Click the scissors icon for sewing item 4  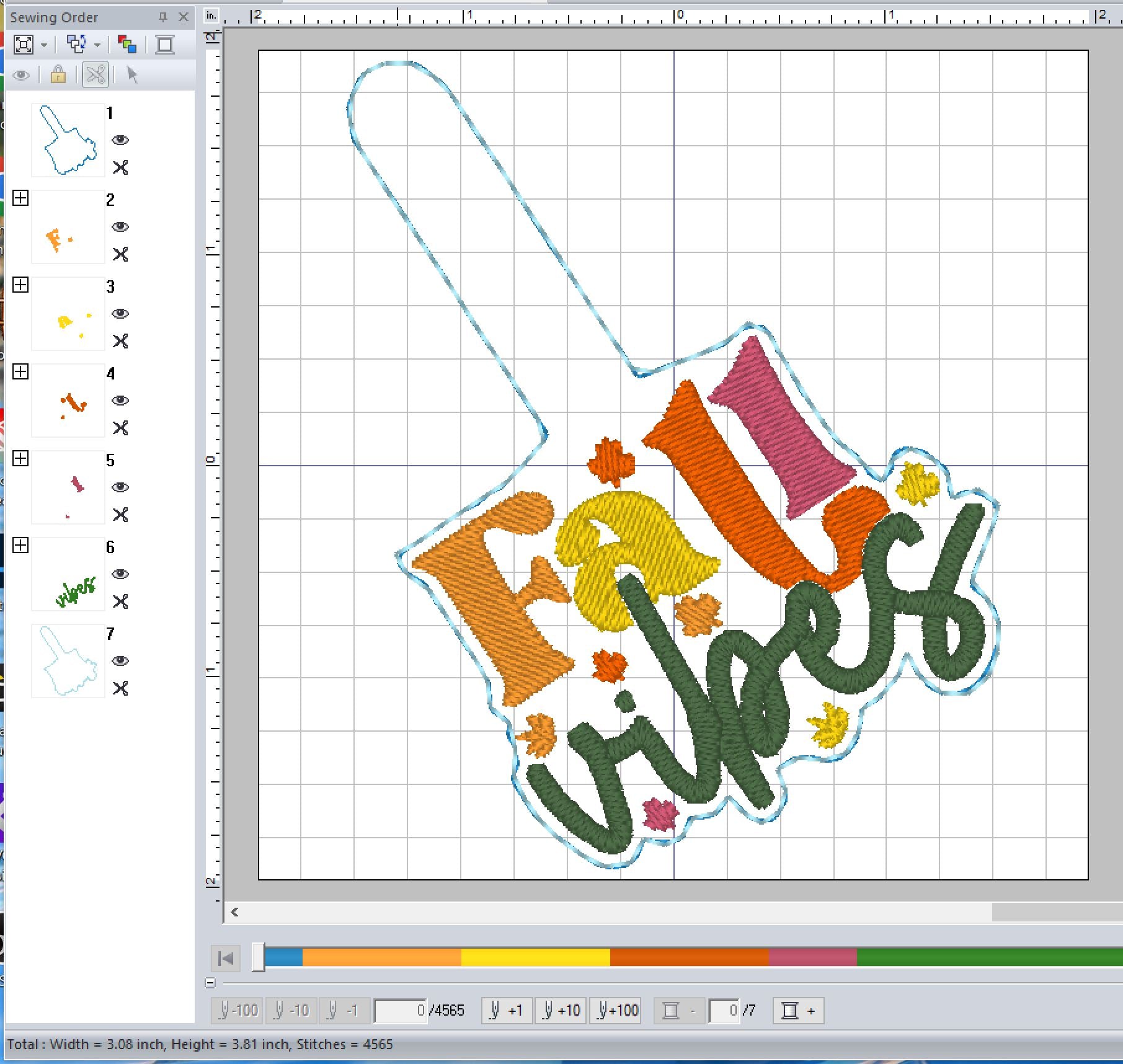tap(120, 428)
